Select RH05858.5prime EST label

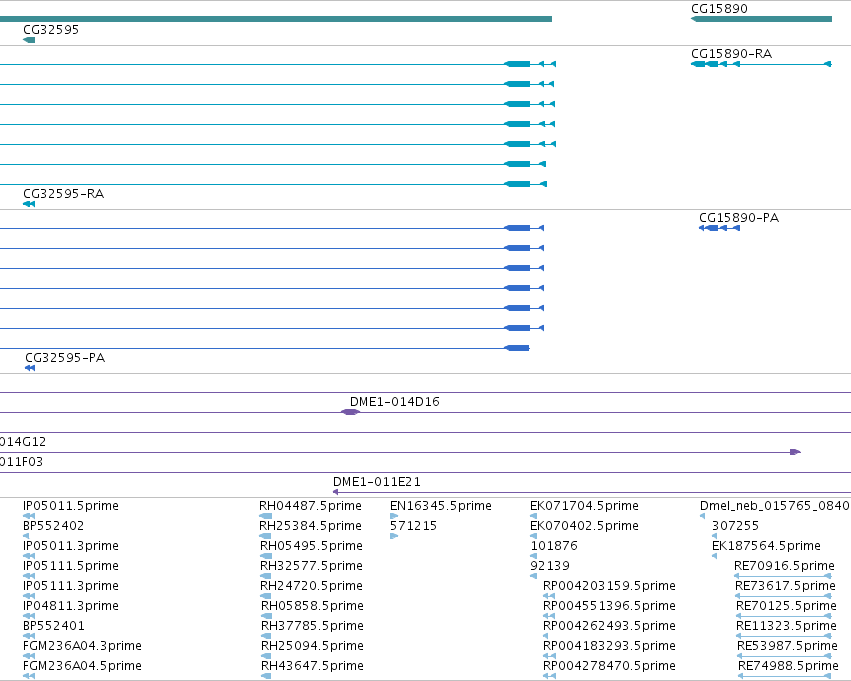(313, 606)
